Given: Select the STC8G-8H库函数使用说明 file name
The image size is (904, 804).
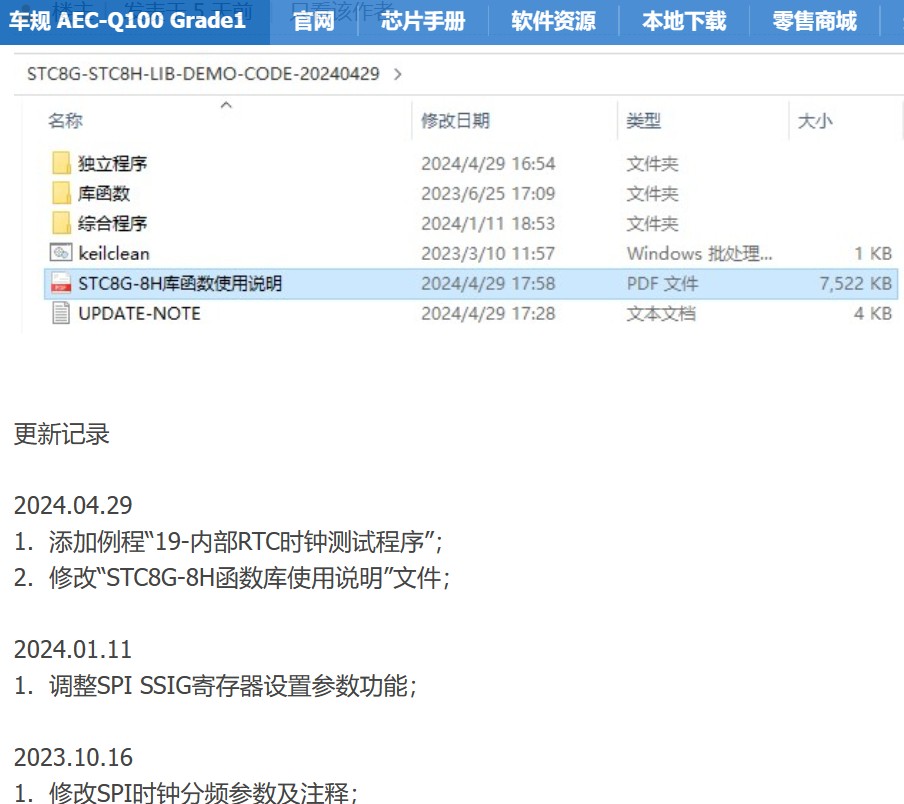Looking at the screenshot, I should pos(180,284).
